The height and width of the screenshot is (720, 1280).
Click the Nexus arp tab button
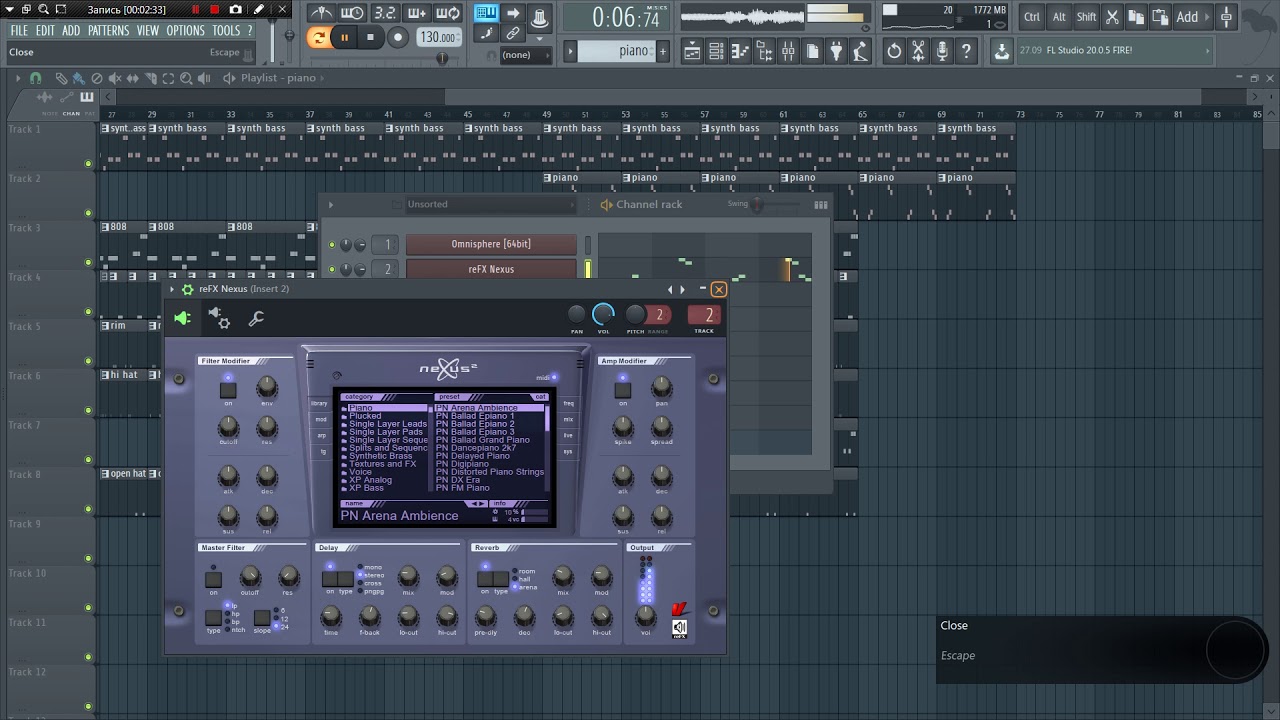pyautogui.click(x=322, y=435)
